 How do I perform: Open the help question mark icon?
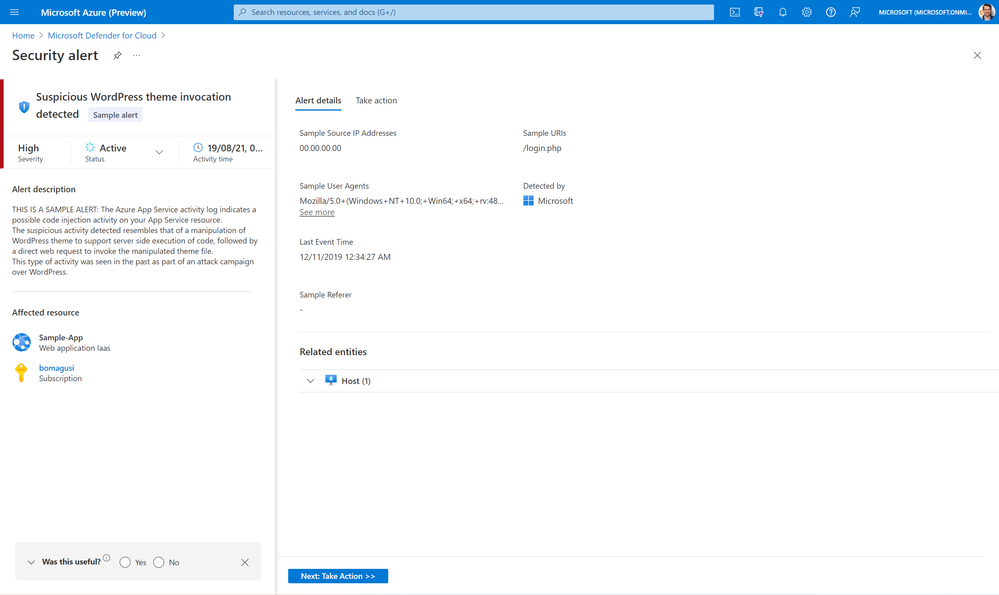coord(831,12)
